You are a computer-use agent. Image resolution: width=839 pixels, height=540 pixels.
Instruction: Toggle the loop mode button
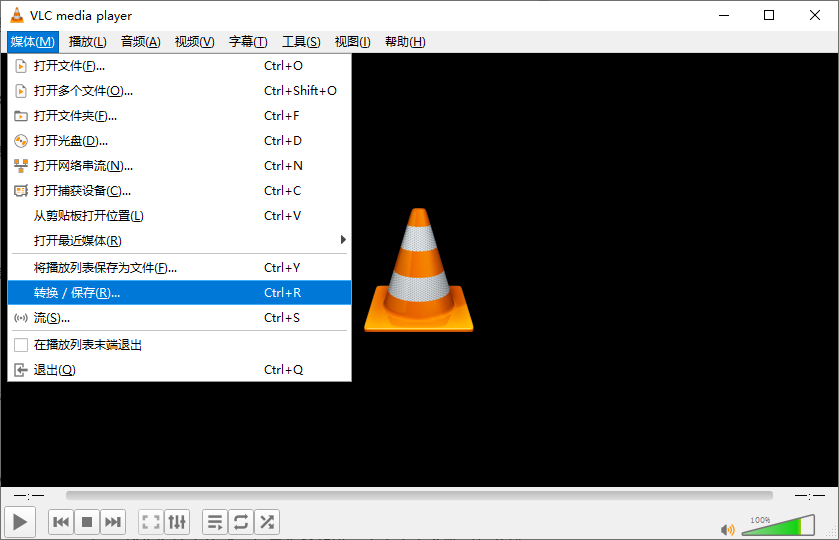241,522
